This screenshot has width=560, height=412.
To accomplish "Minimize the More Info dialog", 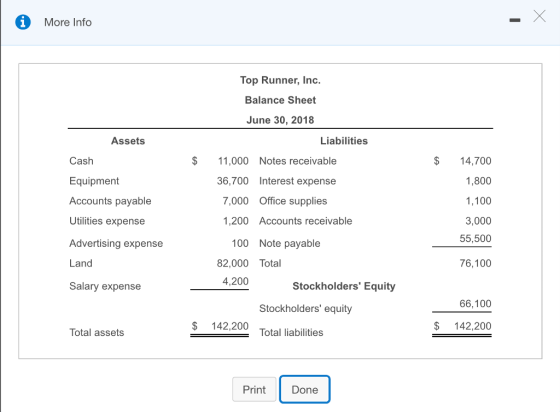I will (515, 20).
